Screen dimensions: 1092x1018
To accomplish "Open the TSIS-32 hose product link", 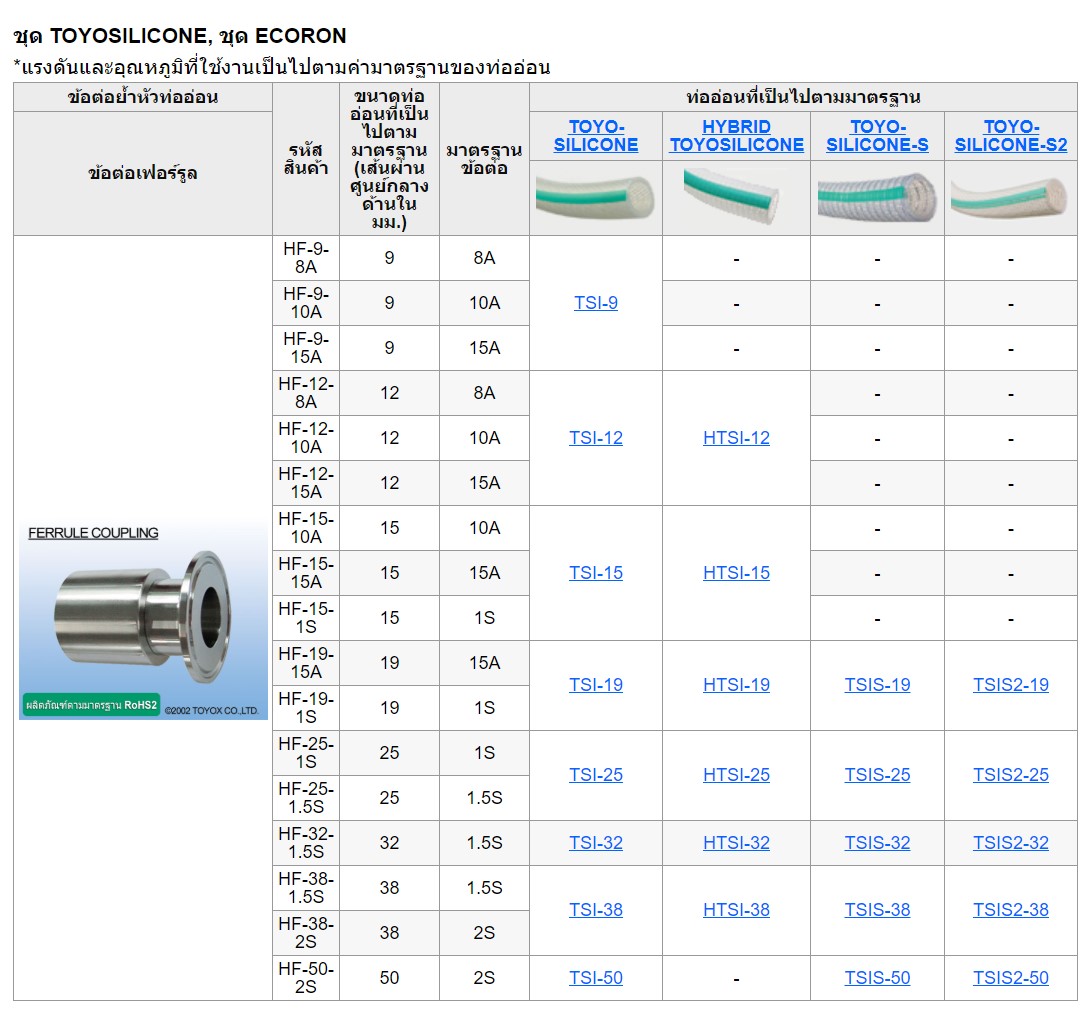I will pos(876,842).
